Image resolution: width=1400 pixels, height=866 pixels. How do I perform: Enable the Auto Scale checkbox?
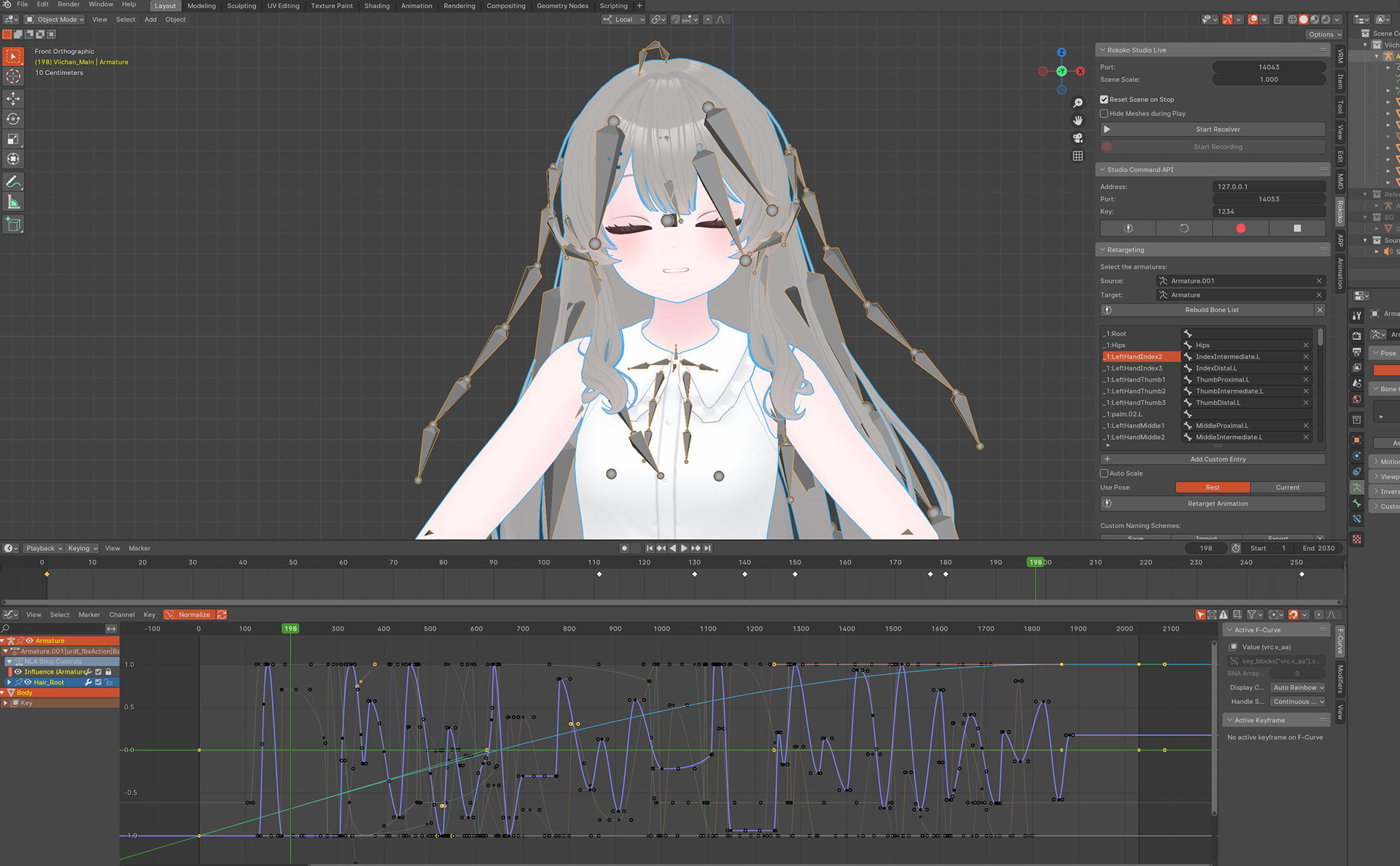point(1104,473)
